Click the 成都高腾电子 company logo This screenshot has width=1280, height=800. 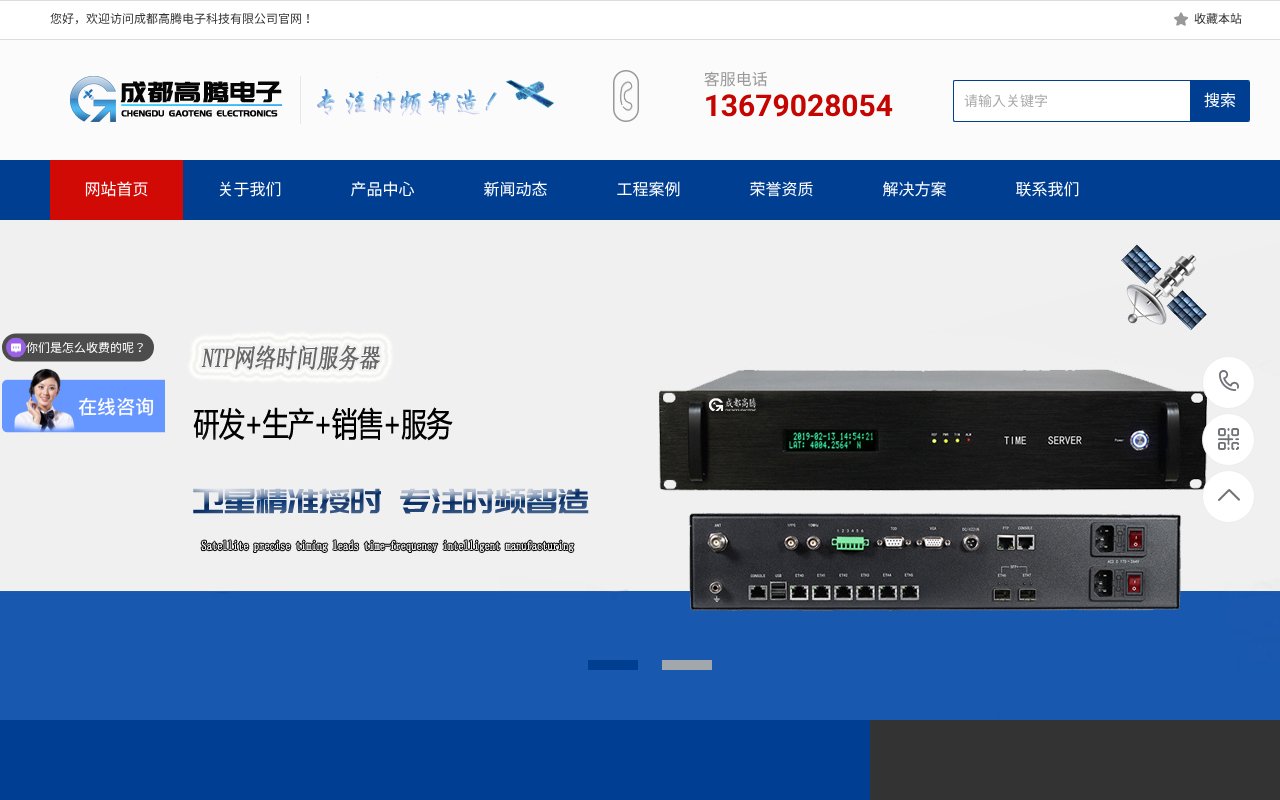click(175, 99)
